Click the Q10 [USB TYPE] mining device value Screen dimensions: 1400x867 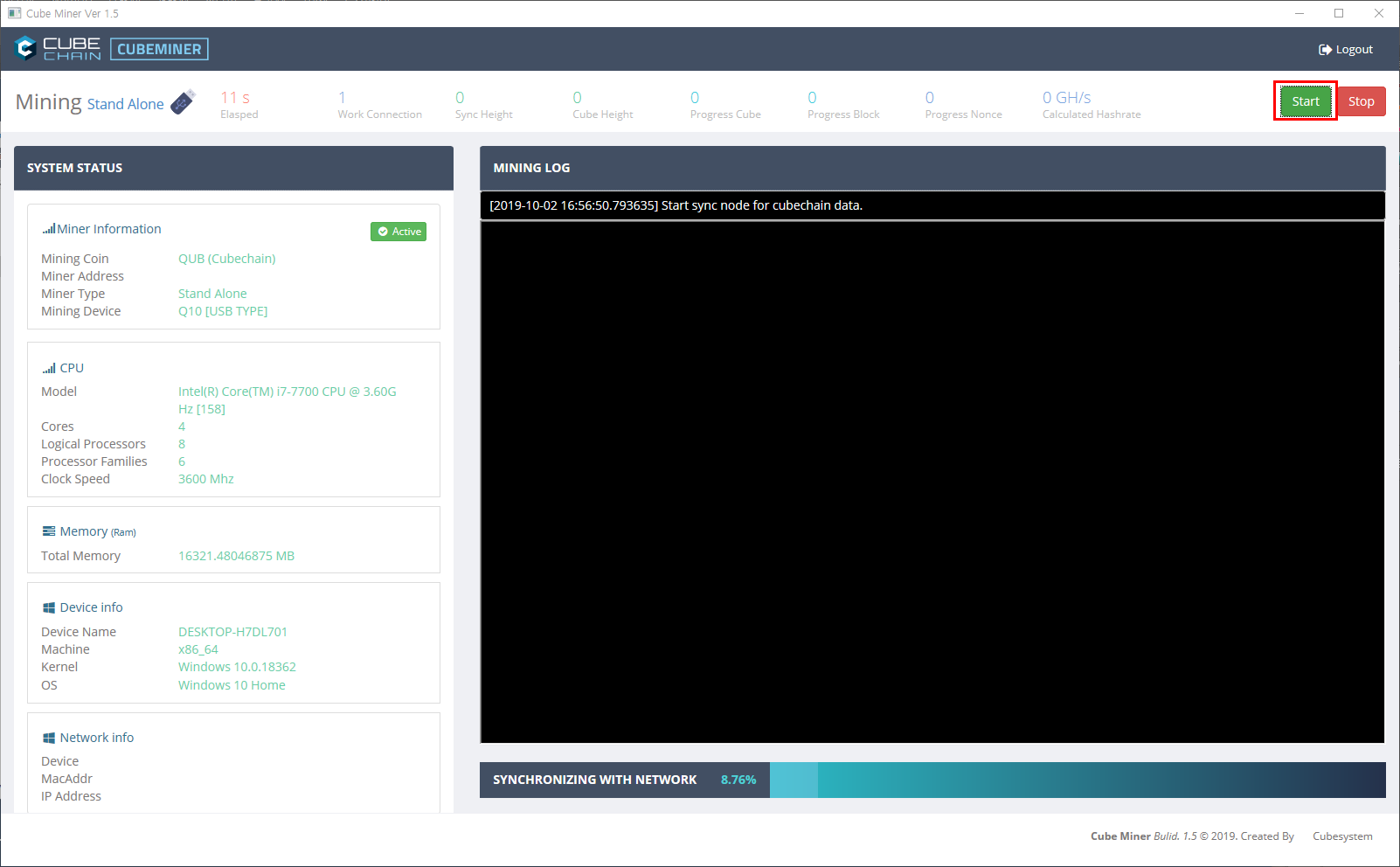(223, 311)
